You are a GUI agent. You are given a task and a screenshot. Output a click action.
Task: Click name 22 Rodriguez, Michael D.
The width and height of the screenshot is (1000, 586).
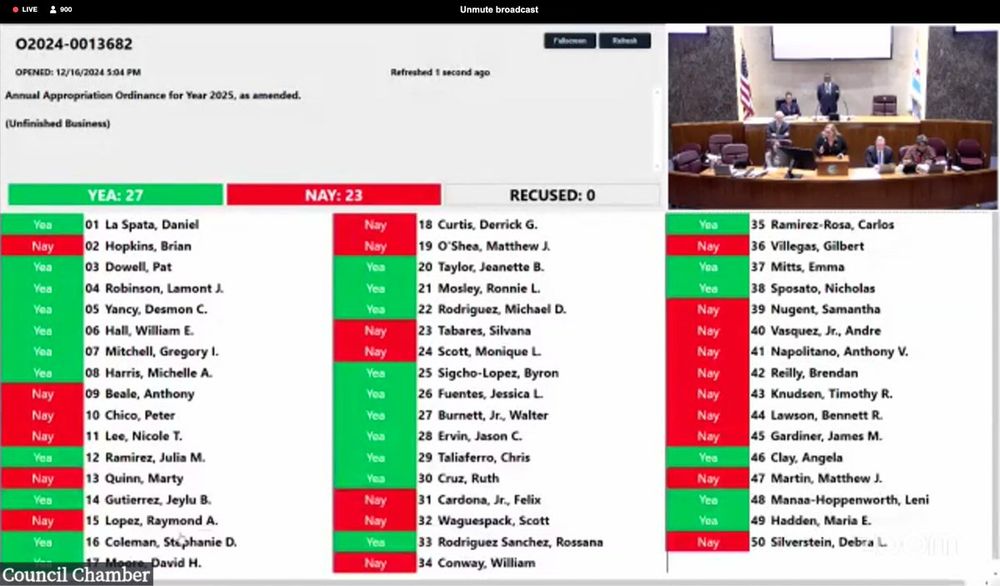(x=492, y=309)
